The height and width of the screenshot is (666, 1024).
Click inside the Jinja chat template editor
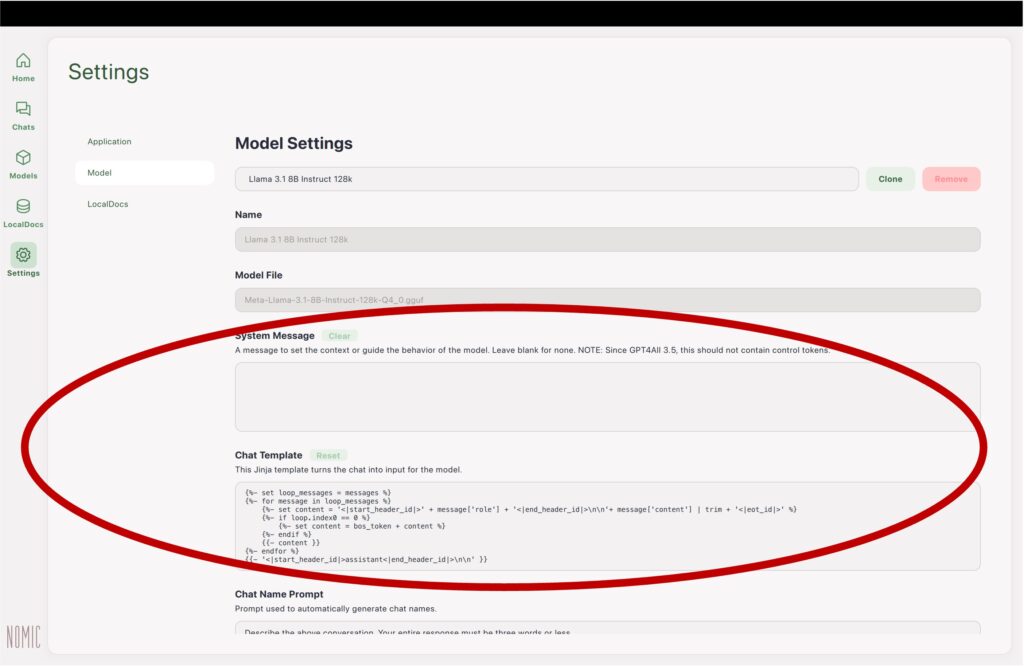[x=607, y=526]
